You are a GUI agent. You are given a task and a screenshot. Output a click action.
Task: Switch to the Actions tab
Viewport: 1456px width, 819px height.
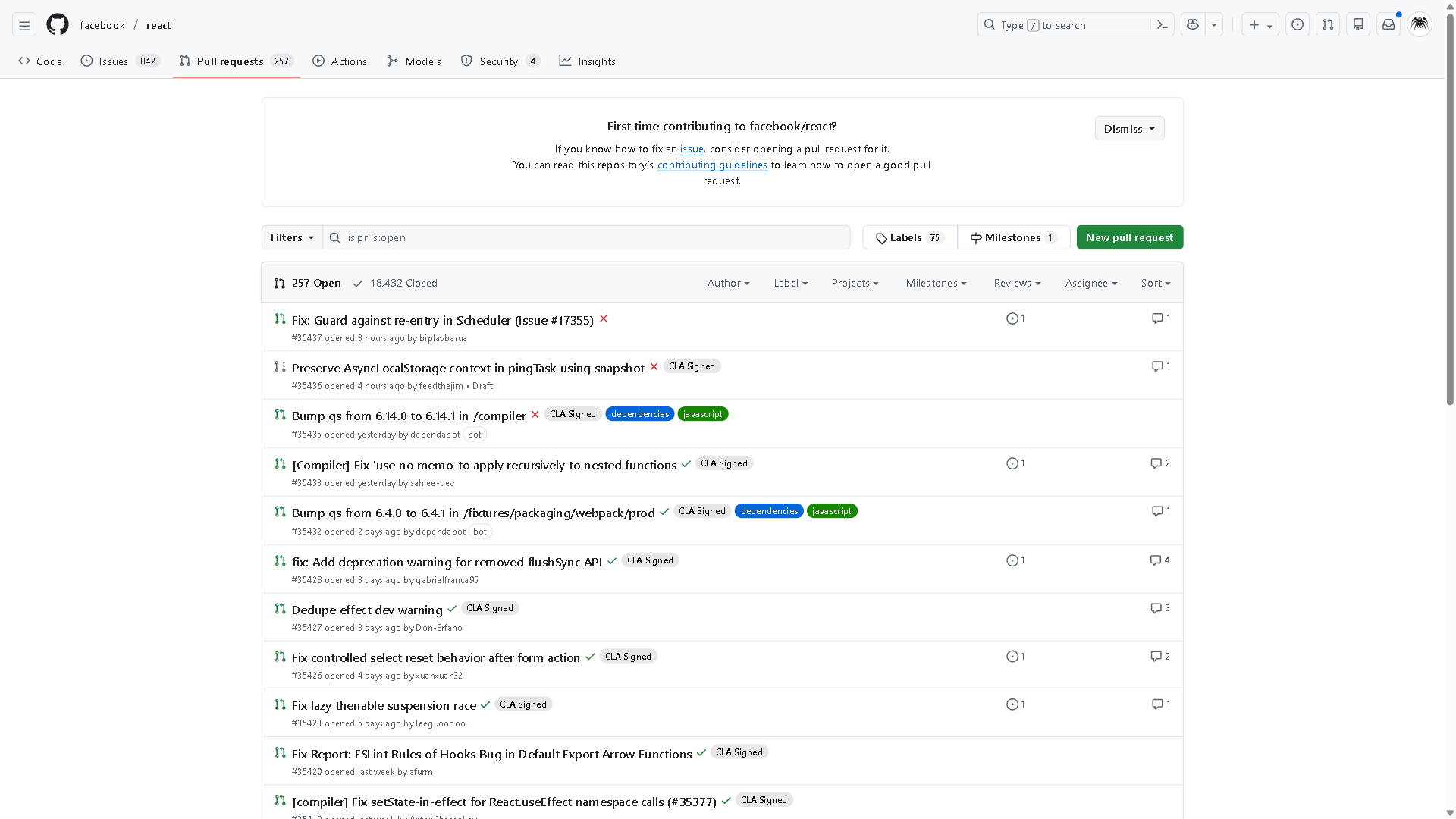click(x=340, y=61)
